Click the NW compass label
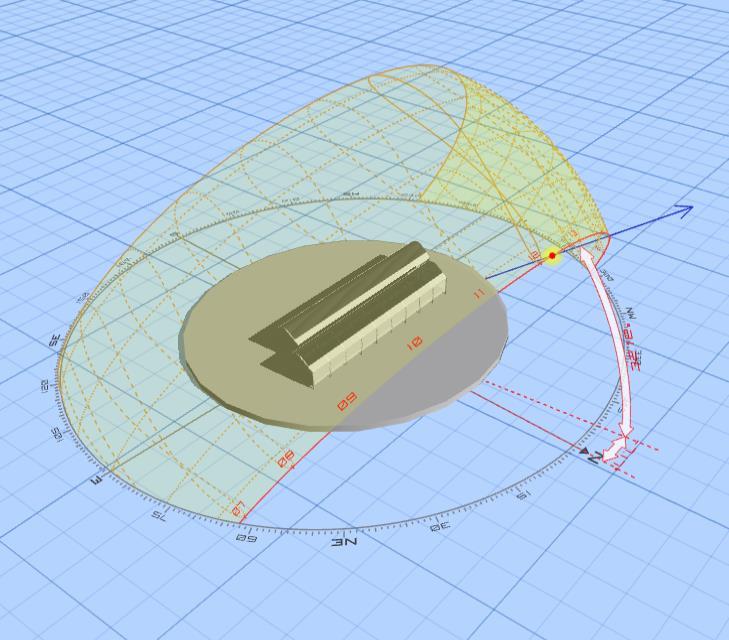Viewport: 729px width, 640px height. 631,314
